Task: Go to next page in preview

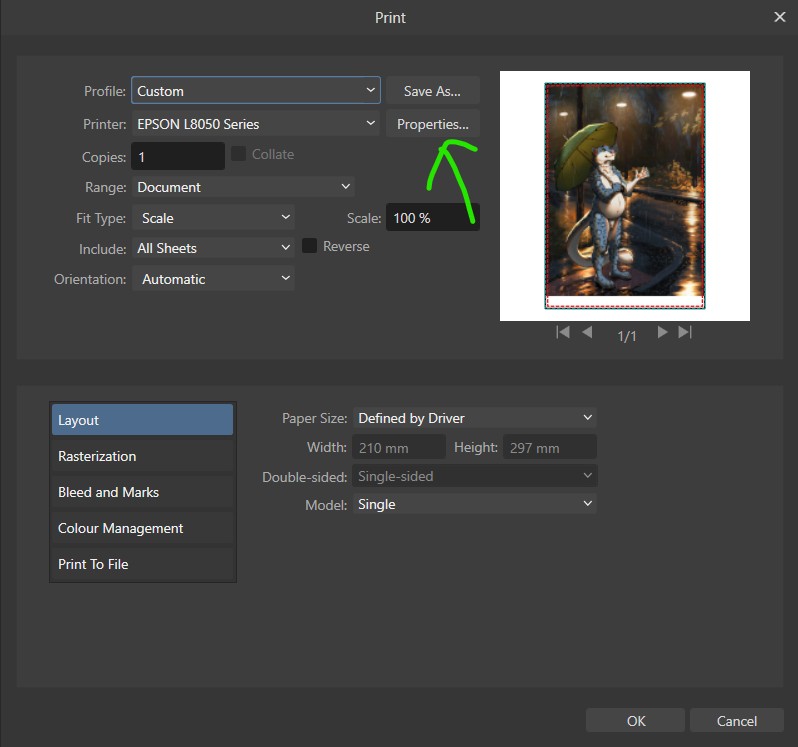Action: 662,333
